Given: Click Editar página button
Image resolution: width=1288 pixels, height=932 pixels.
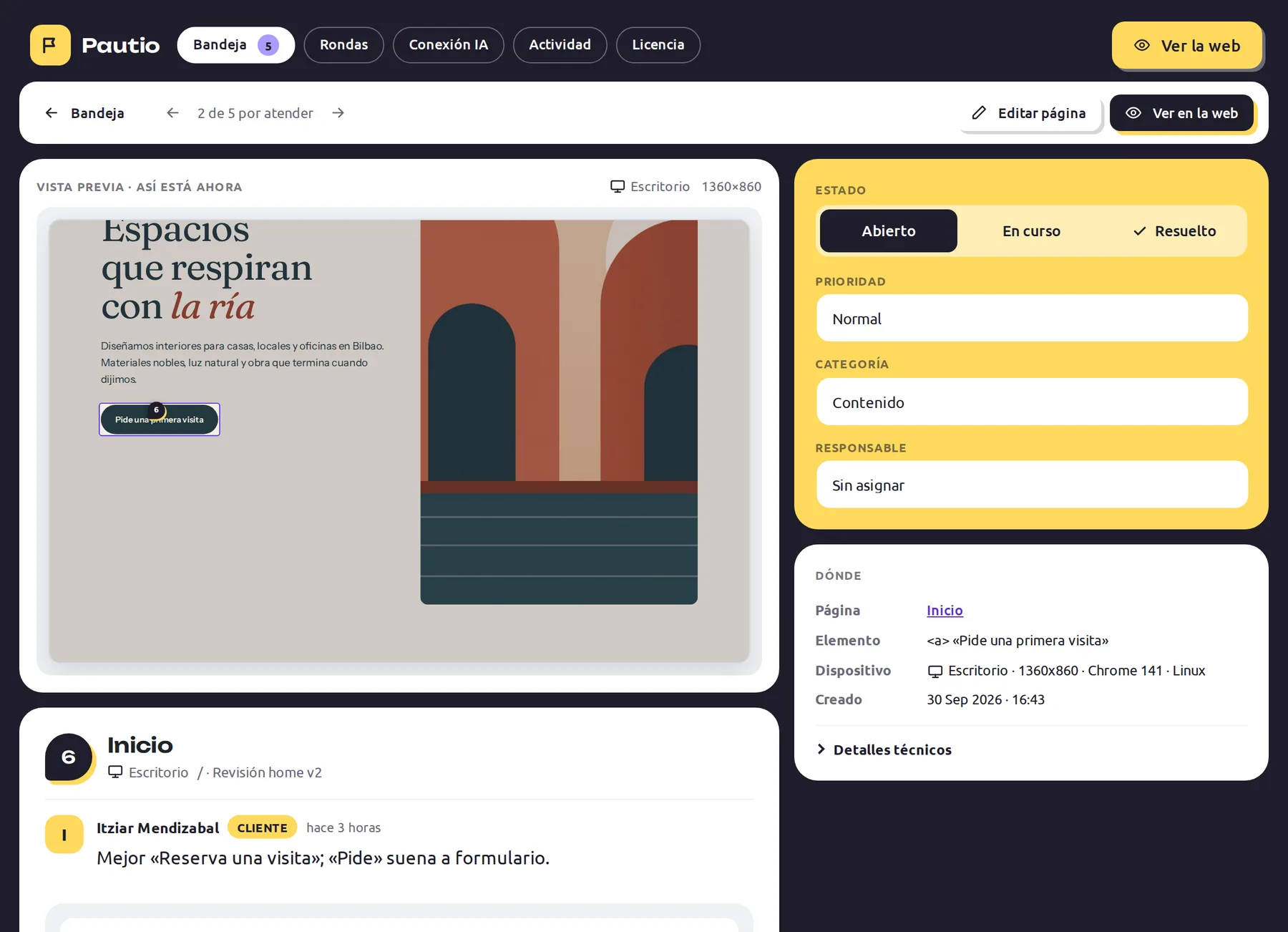Looking at the screenshot, I should pyautogui.click(x=1029, y=113).
